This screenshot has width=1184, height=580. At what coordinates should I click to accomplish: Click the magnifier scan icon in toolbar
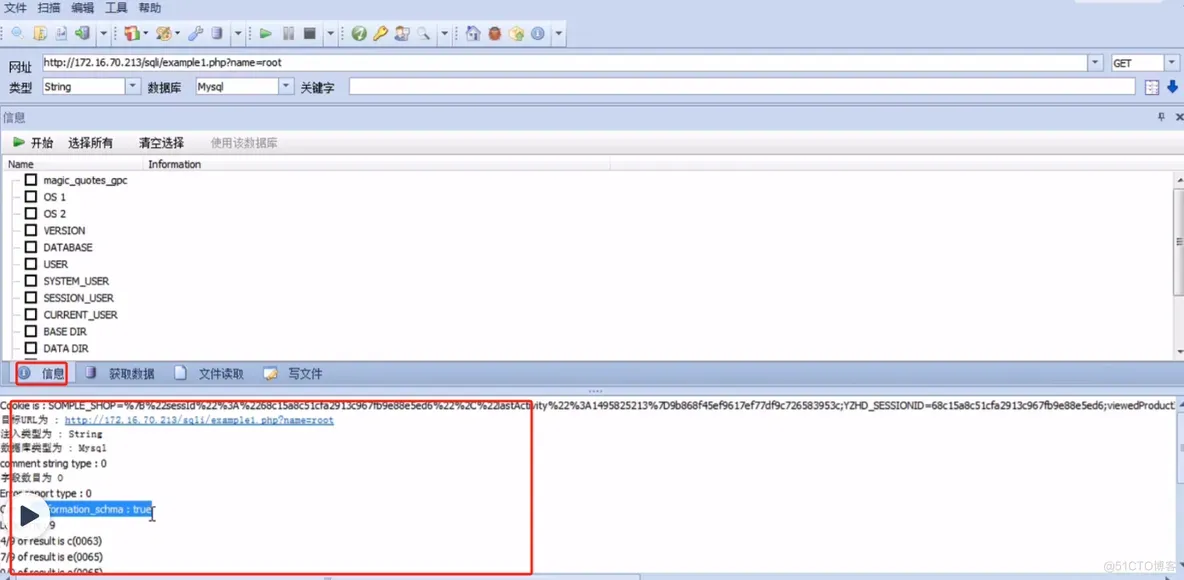[17, 33]
